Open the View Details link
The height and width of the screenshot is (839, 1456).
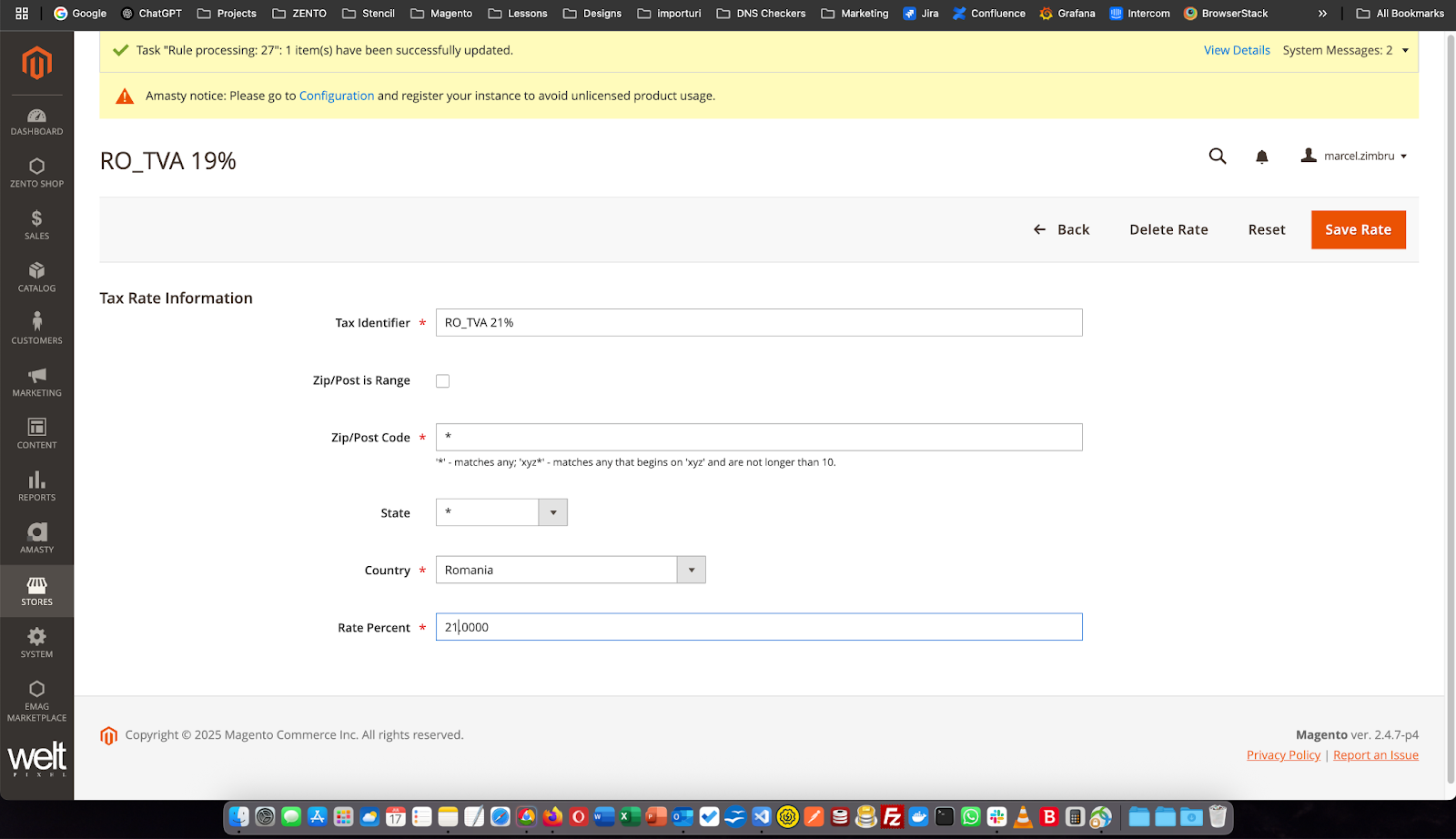pos(1237,50)
